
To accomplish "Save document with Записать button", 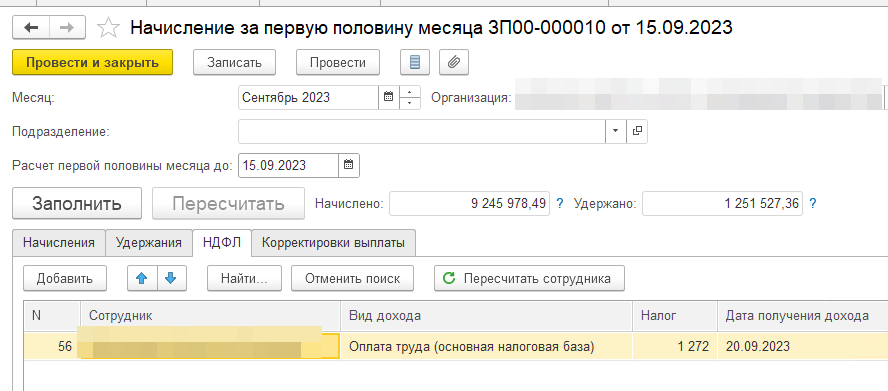I will click(234, 62).
